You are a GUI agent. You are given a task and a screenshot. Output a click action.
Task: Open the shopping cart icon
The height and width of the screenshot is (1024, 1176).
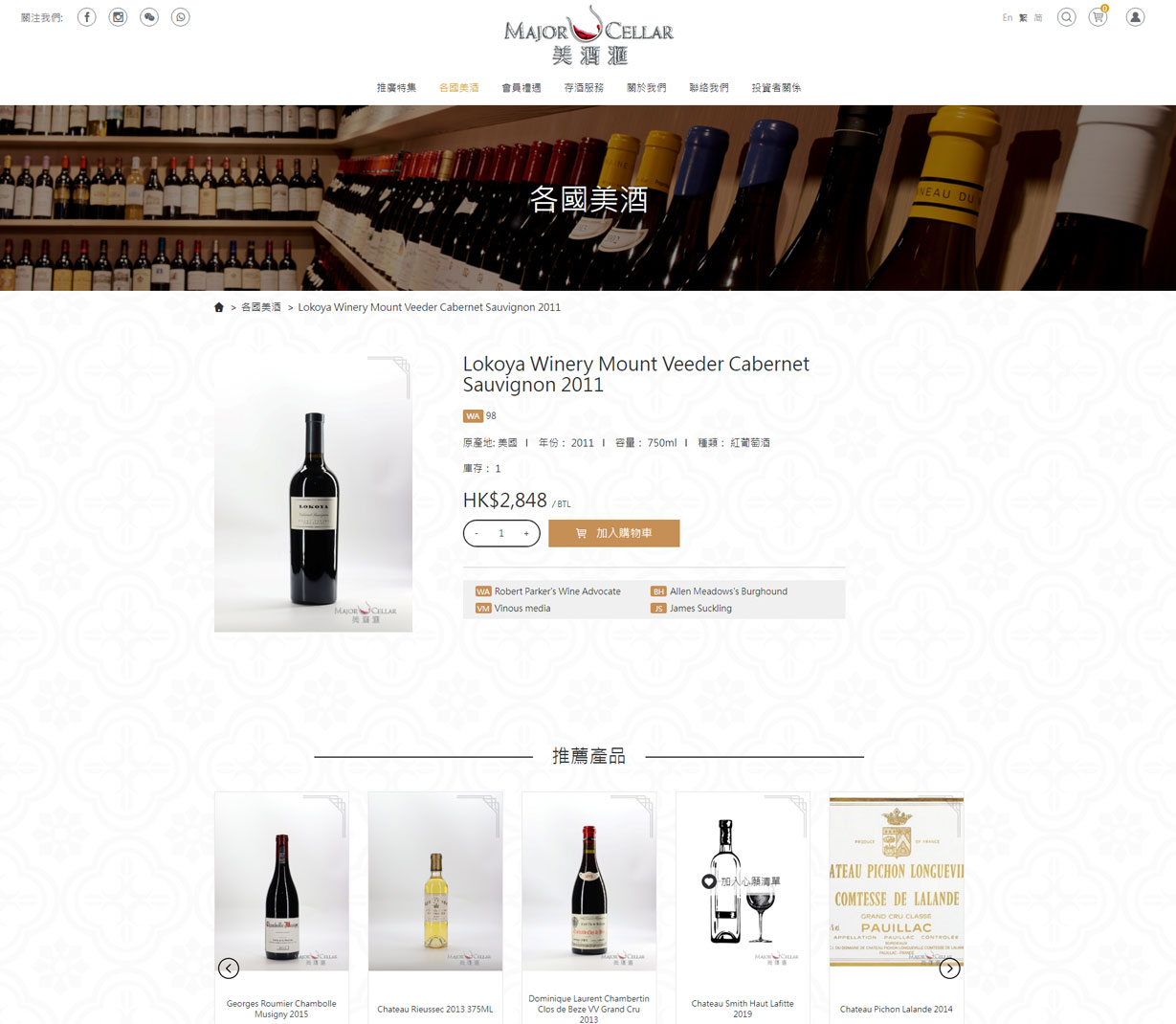[x=1098, y=17]
